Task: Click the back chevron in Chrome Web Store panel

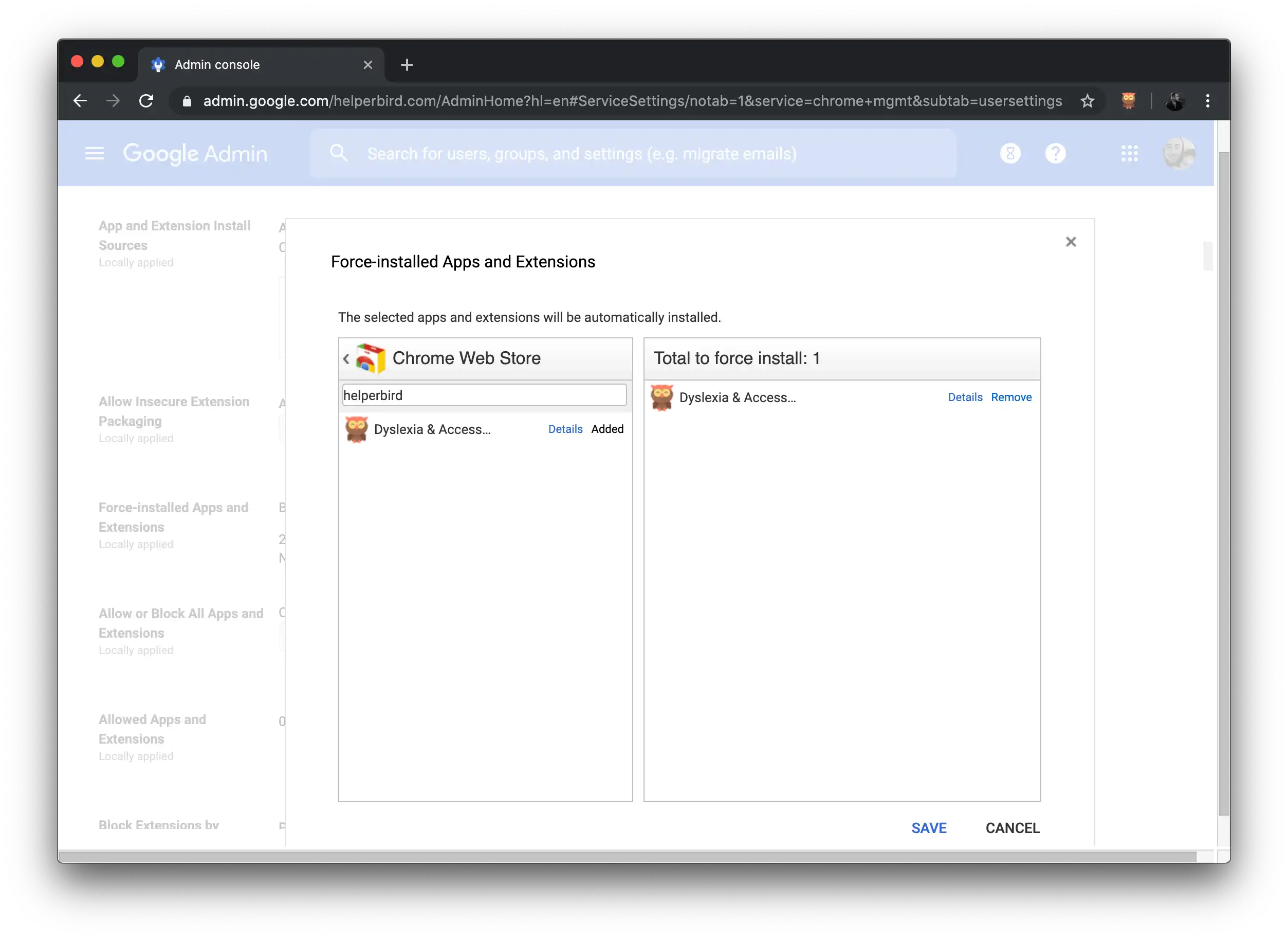Action: pos(346,358)
